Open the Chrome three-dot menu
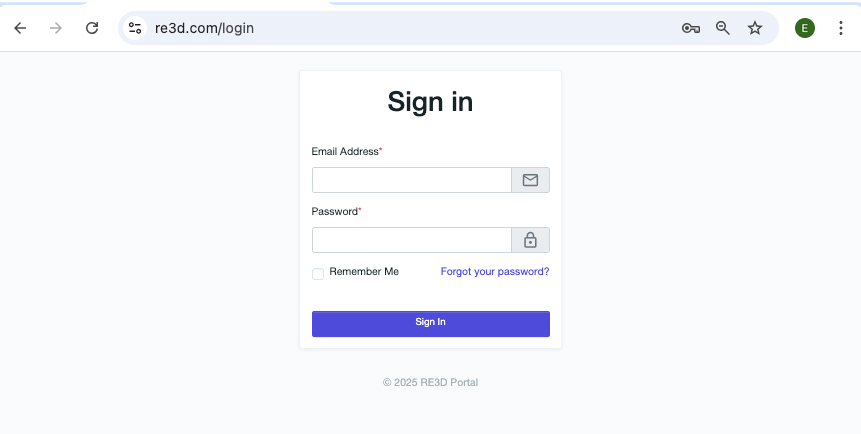861x434 pixels. pos(840,28)
